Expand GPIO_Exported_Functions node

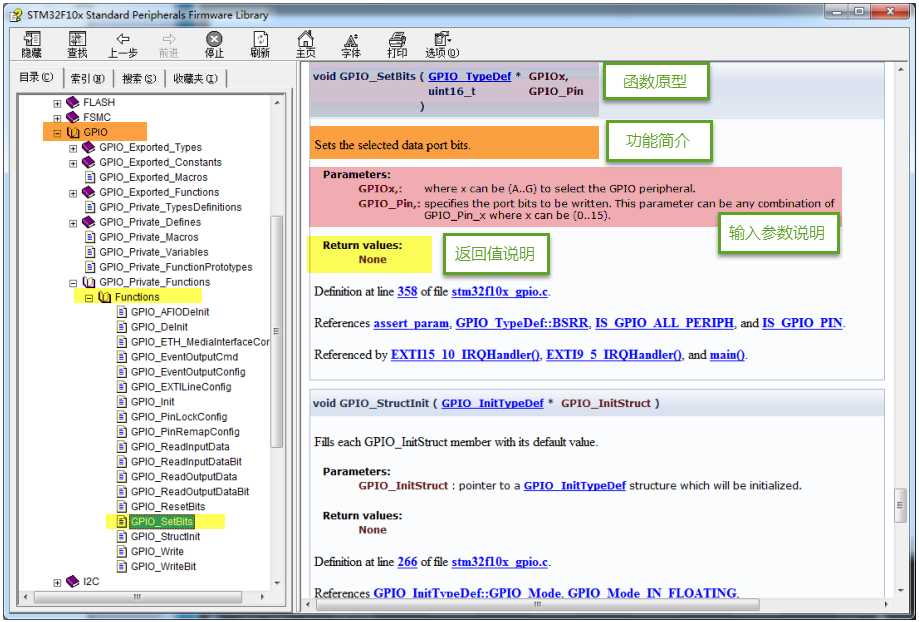click(x=73, y=193)
